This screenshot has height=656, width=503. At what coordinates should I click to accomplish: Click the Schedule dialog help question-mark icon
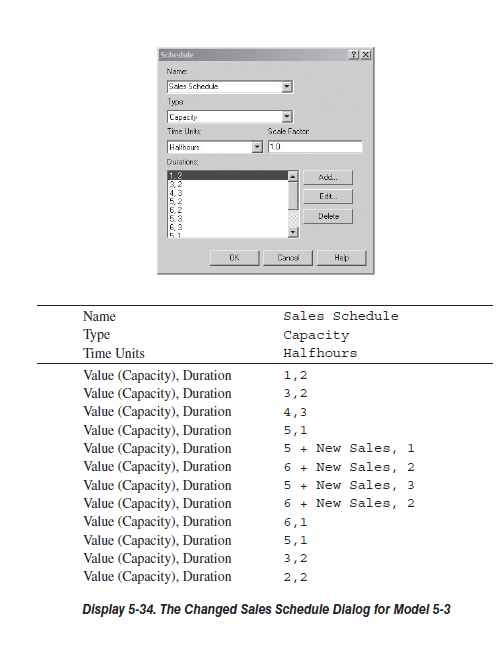pyautogui.click(x=354, y=55)
